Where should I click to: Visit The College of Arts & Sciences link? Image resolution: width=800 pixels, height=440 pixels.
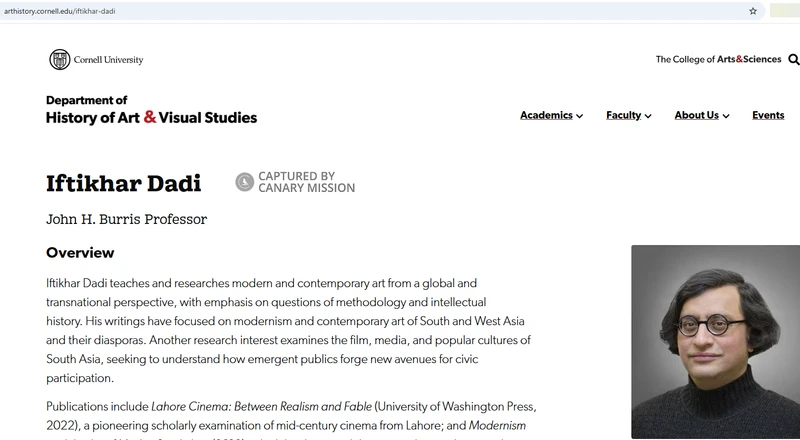pos(718,59)
